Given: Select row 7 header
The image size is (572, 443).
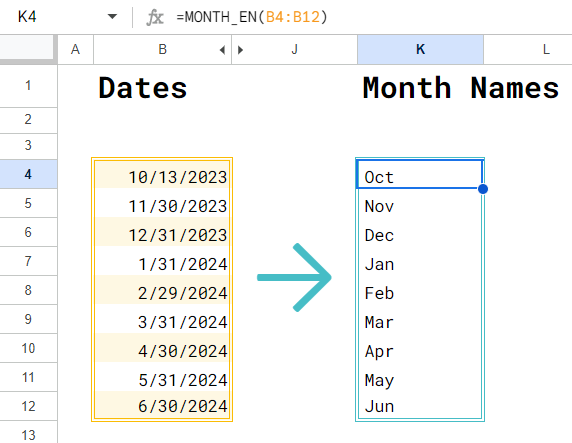Looking at the screenshot, I should (x=28, y=261).
